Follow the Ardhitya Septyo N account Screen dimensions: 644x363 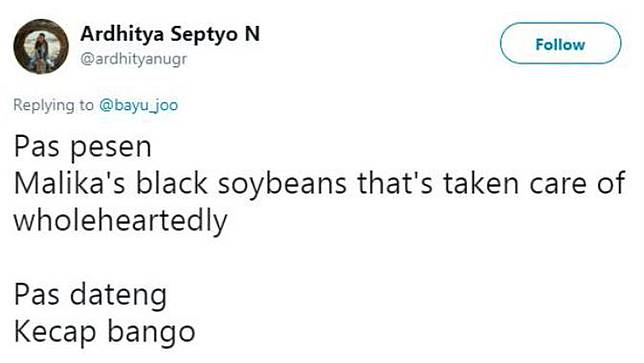tap(560, 44)
